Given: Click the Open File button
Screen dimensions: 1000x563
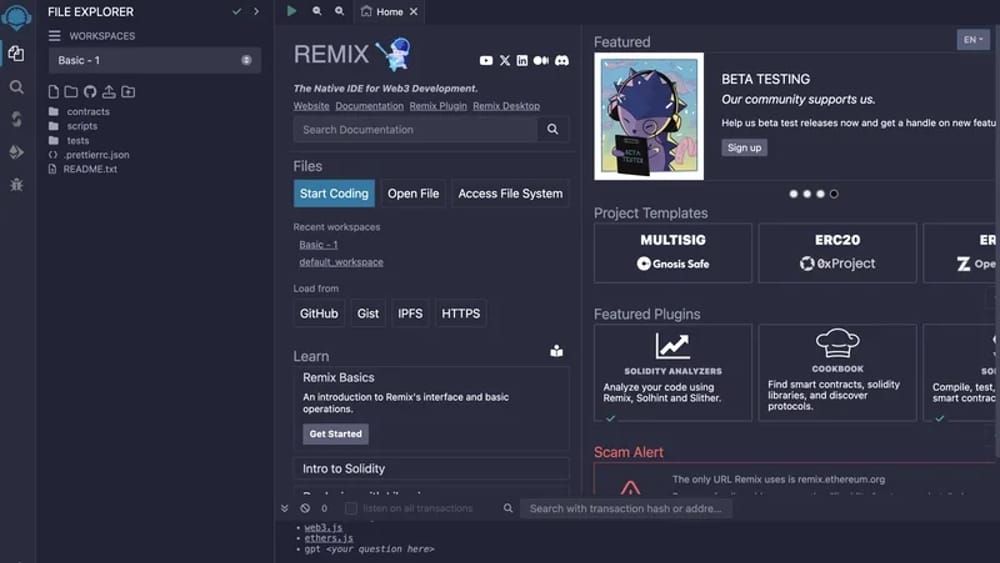Looking at the screenshot, I should (413, 193).
